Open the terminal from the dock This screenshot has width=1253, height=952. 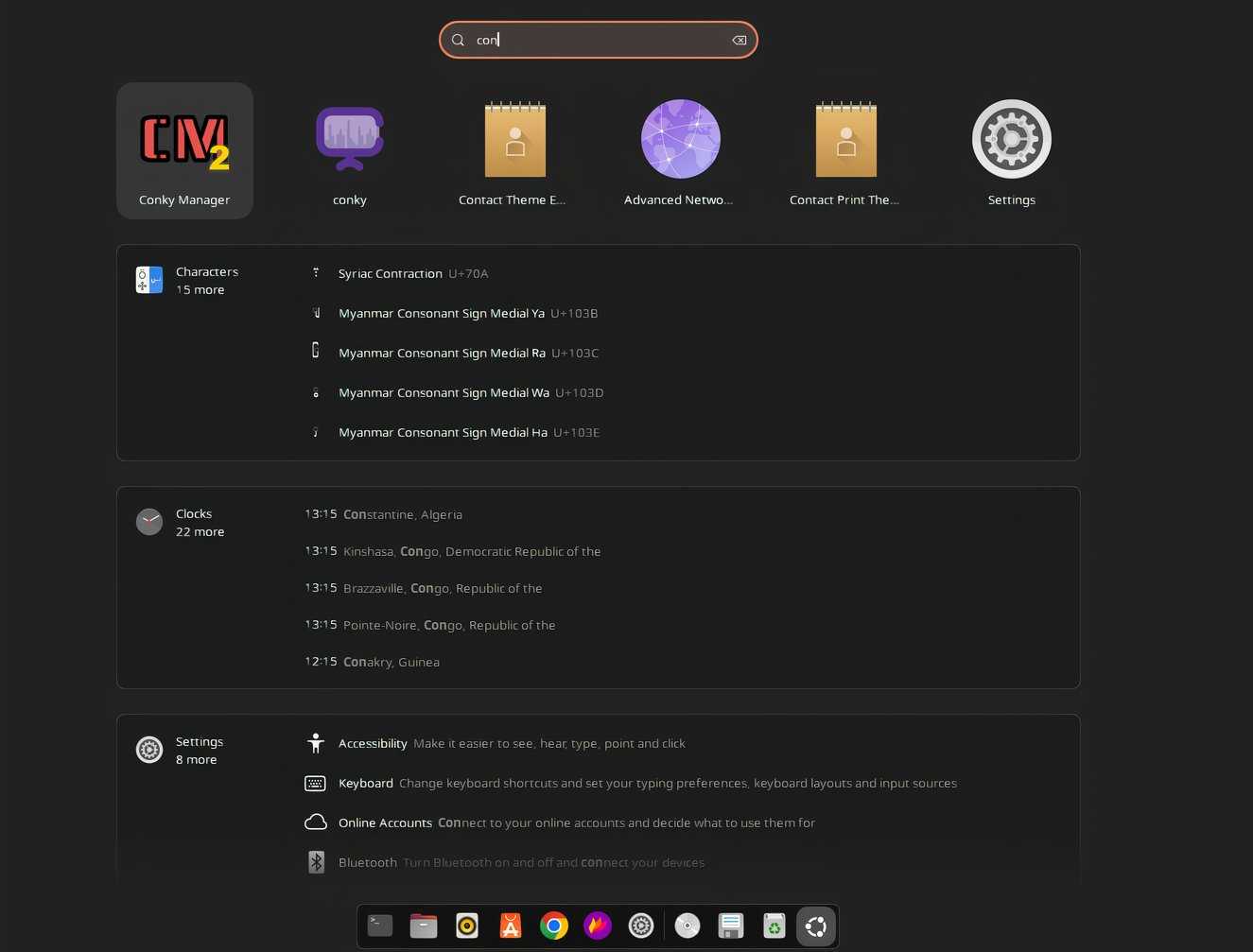tap(379, 926)
